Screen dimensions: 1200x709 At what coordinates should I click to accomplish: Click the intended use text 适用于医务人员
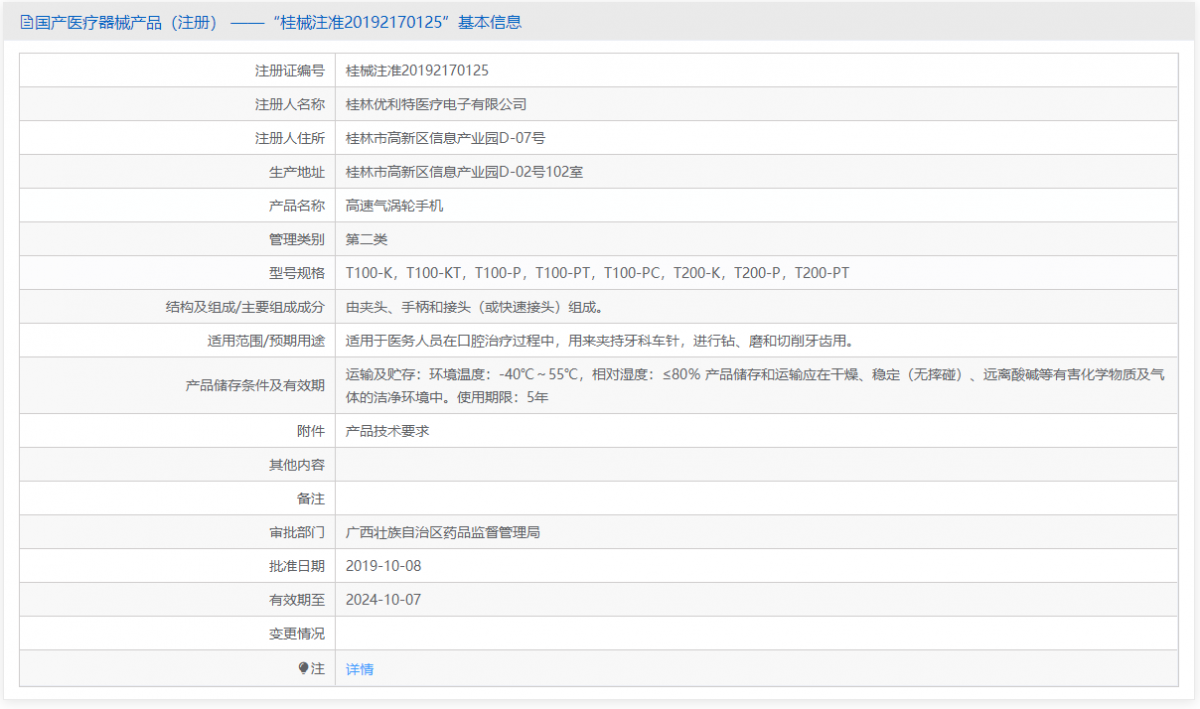599,341
